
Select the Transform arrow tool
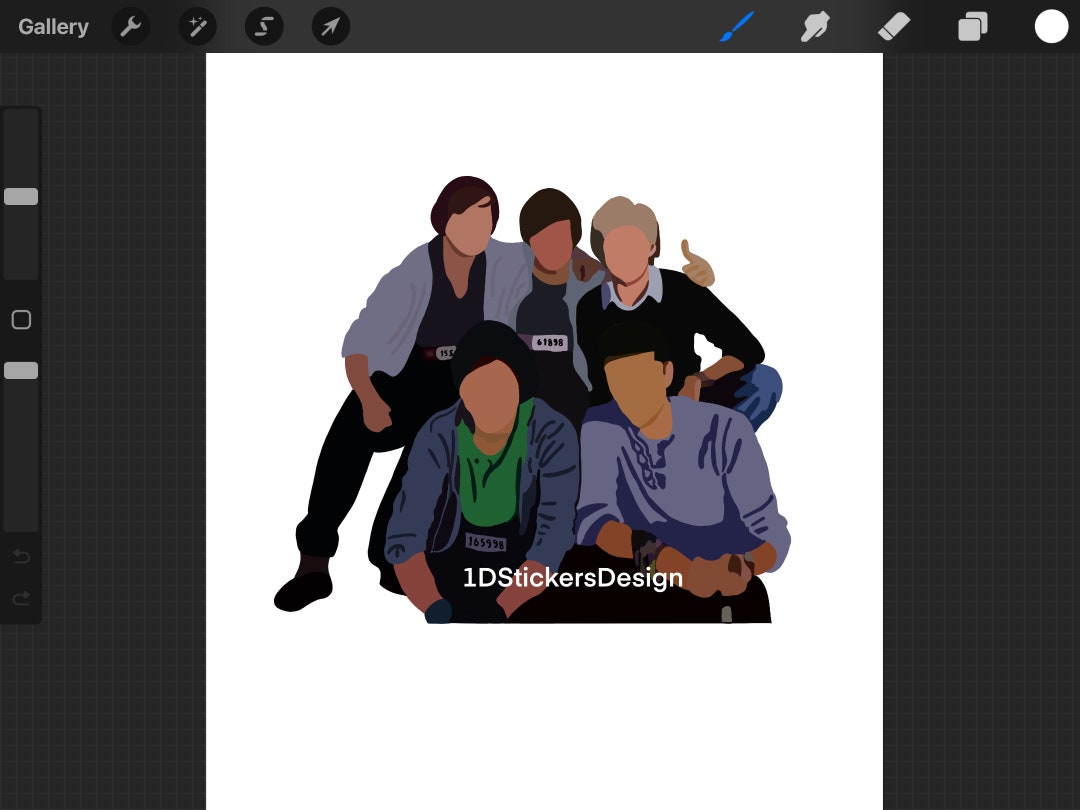330,26
